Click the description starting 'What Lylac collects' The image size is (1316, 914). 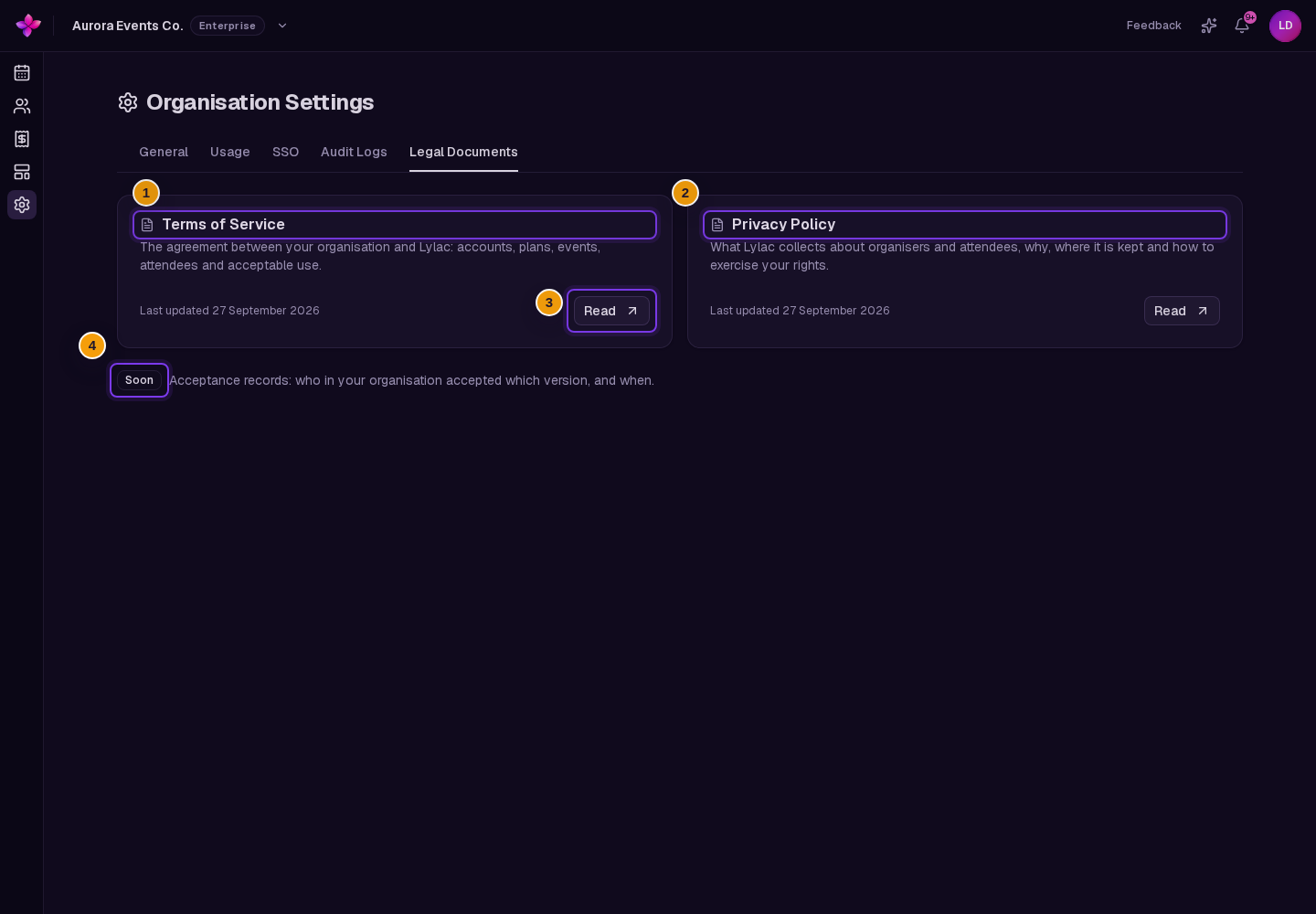click(x=962, y=256)
